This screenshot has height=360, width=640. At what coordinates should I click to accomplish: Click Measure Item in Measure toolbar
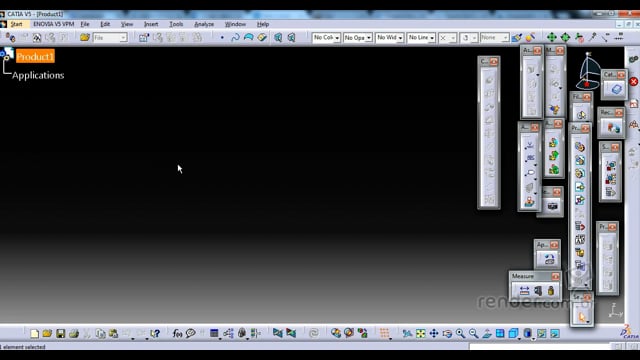[x=538, y=291]
